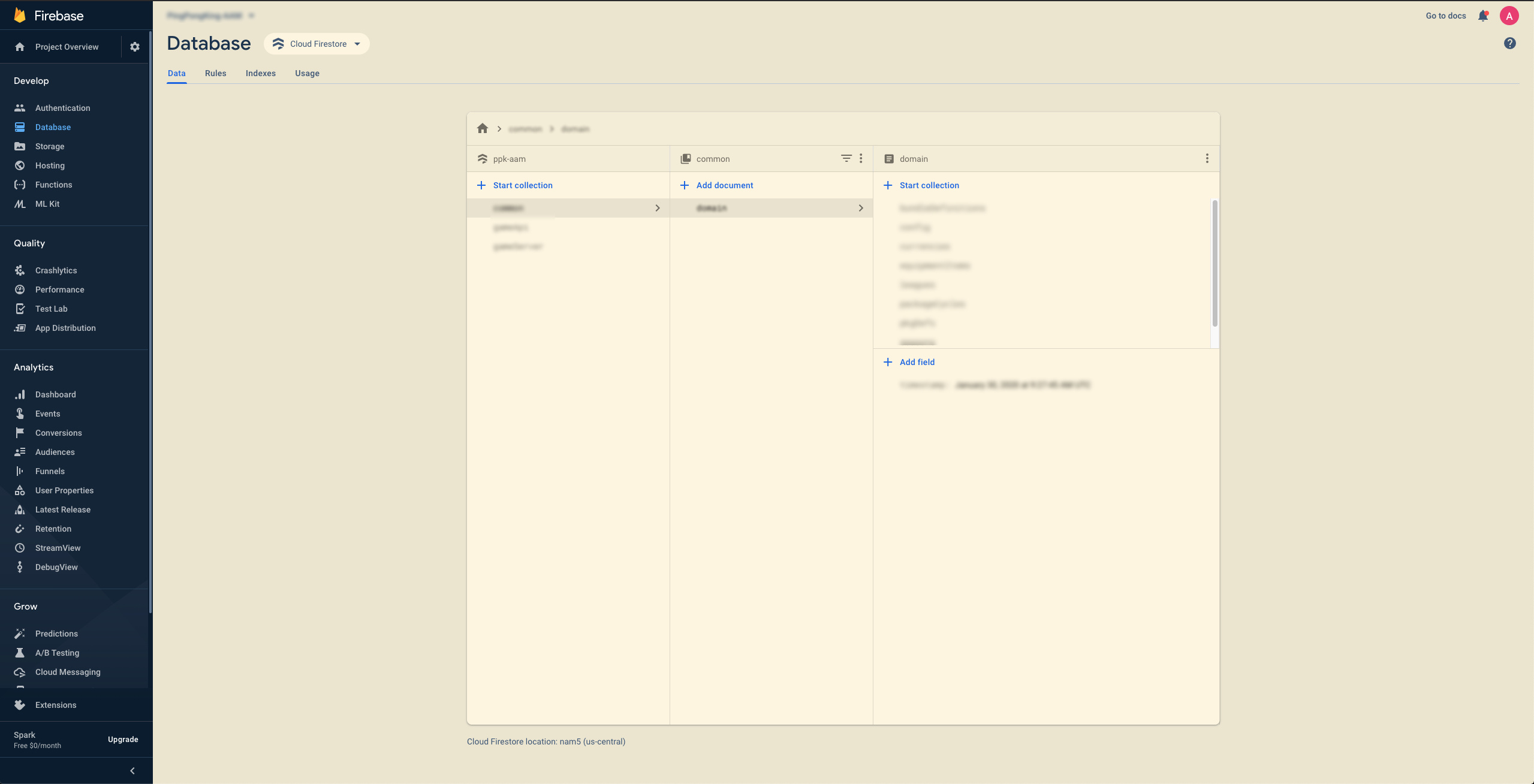Open the Audiences page
This screenshot has height=784, width=1534.
pos(55,452)
